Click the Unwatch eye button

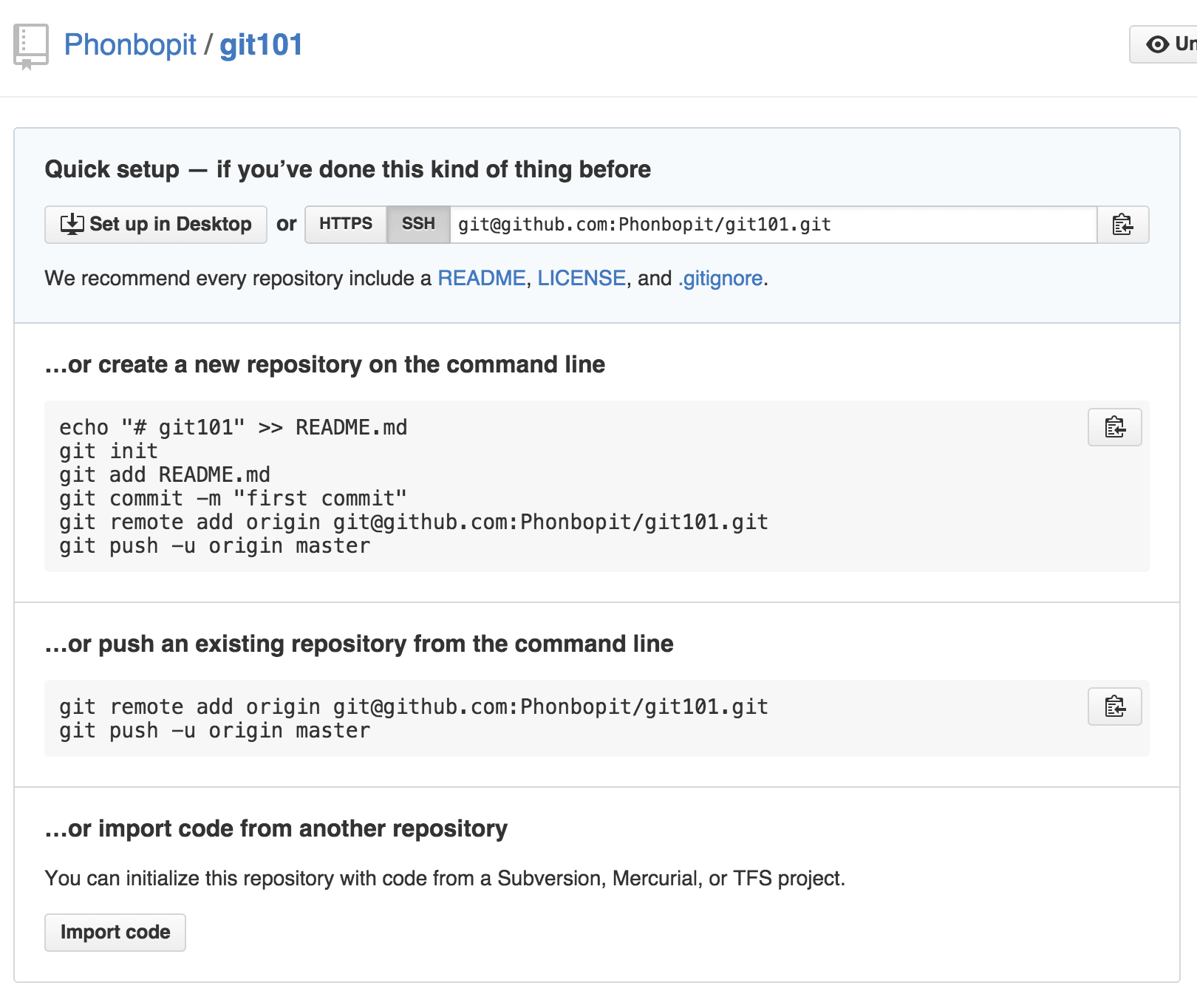pos(1164,44)
